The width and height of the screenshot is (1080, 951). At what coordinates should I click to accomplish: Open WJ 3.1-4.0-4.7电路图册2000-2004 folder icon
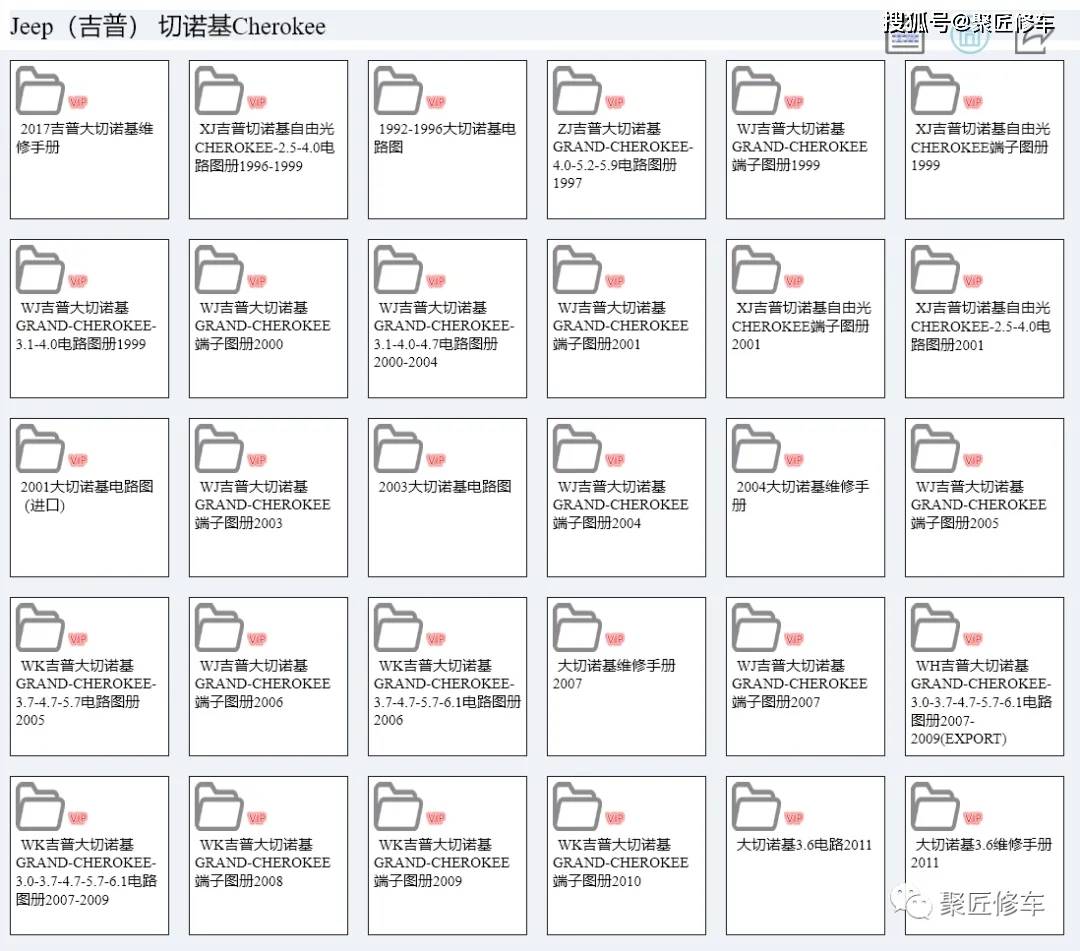tap(398, 269)
